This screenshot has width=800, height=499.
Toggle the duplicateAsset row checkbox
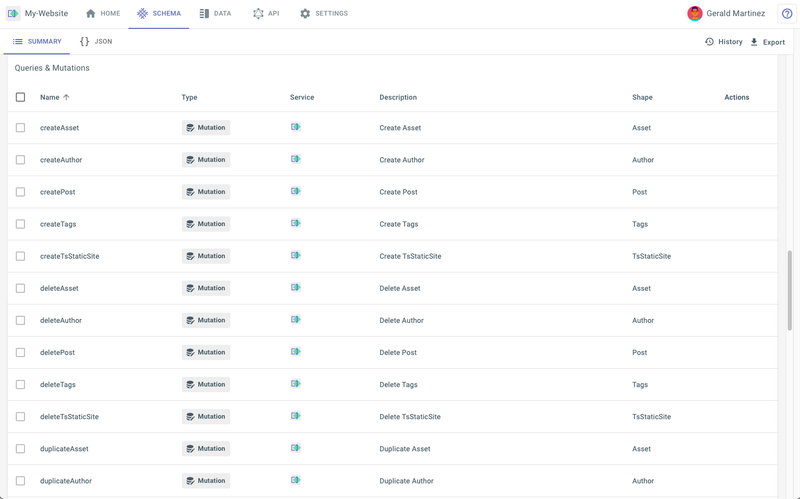20,448
